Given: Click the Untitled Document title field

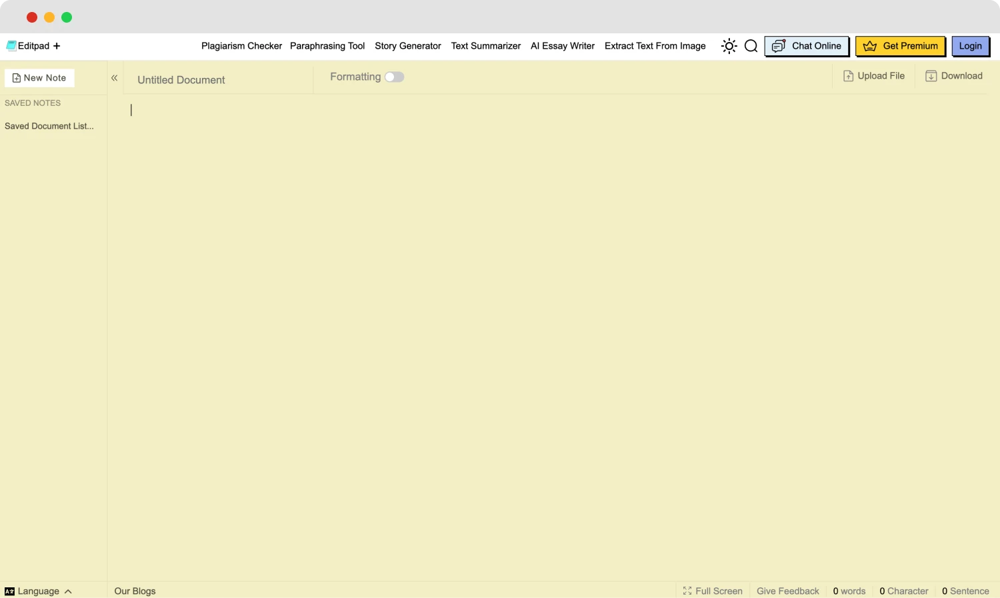Looking at the screenshot, I should (x=181, y=80).
